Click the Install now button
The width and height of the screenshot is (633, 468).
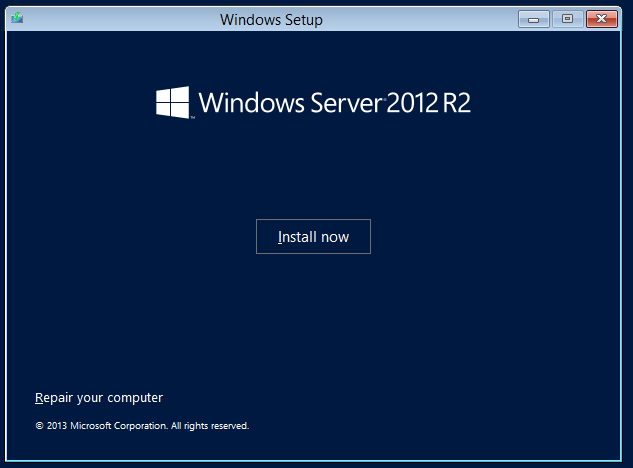point(313,237)
